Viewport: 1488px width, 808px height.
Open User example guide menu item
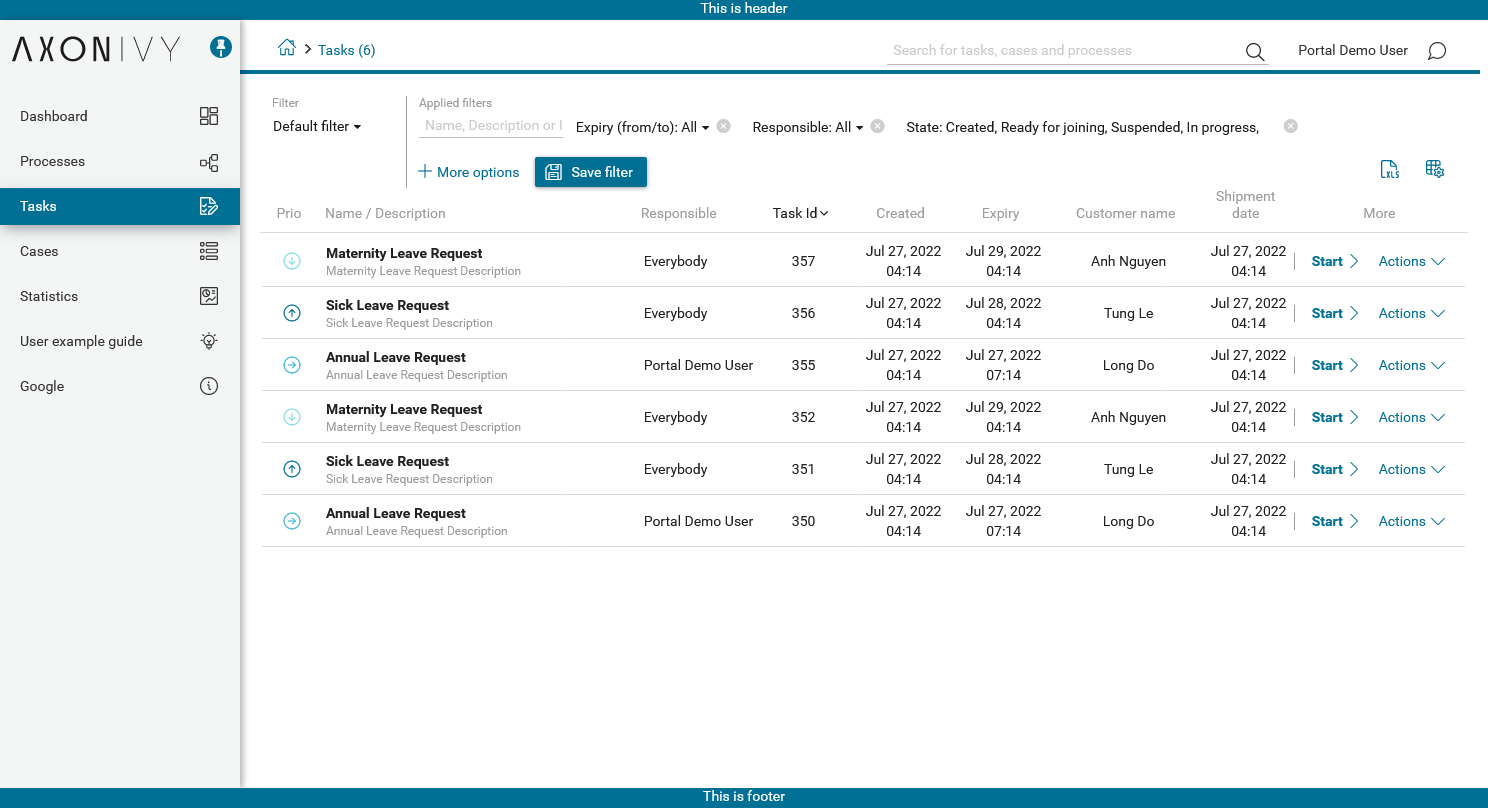coord(120,341)
